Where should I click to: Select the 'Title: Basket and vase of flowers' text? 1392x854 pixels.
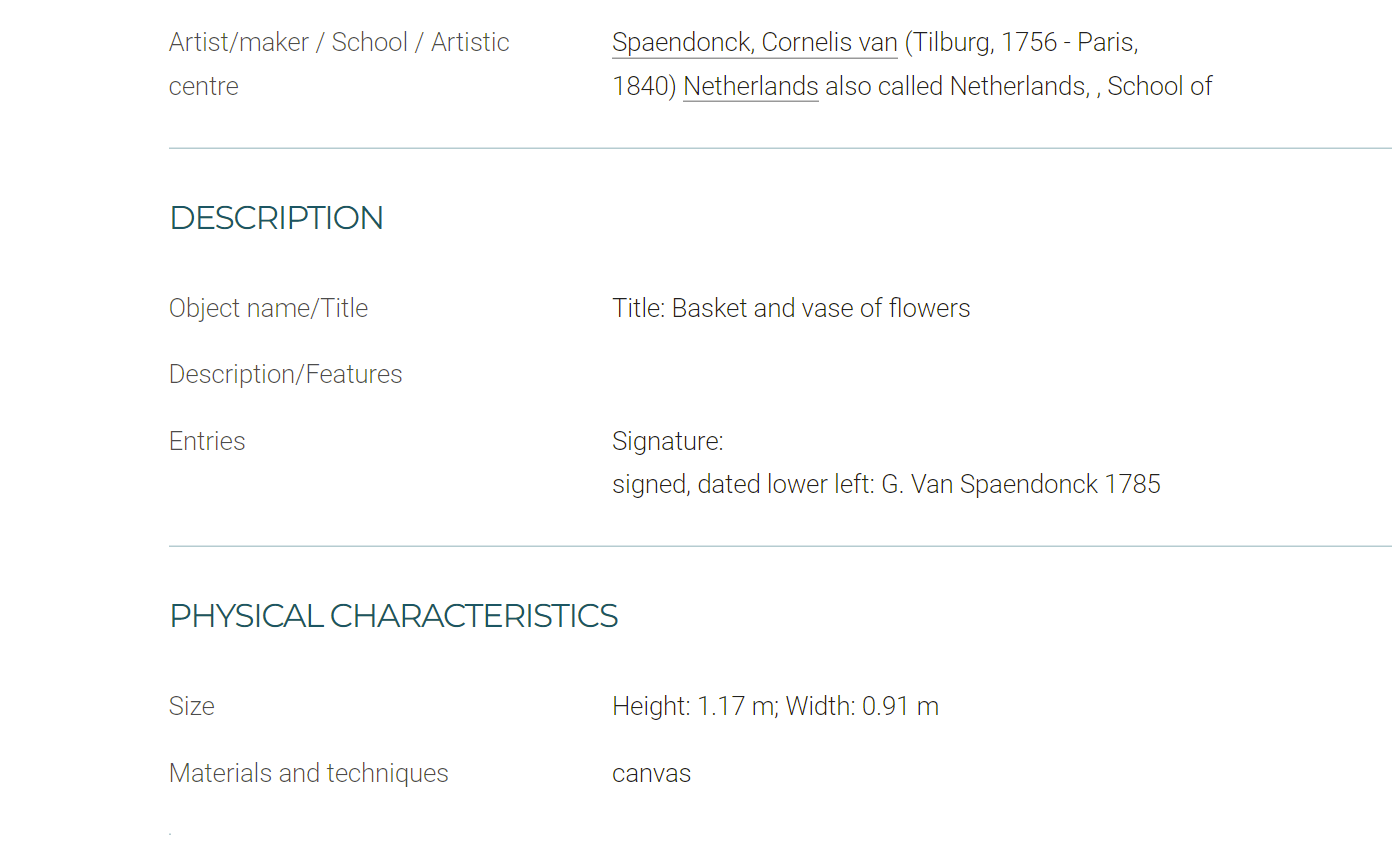click(x=791, y=308)
